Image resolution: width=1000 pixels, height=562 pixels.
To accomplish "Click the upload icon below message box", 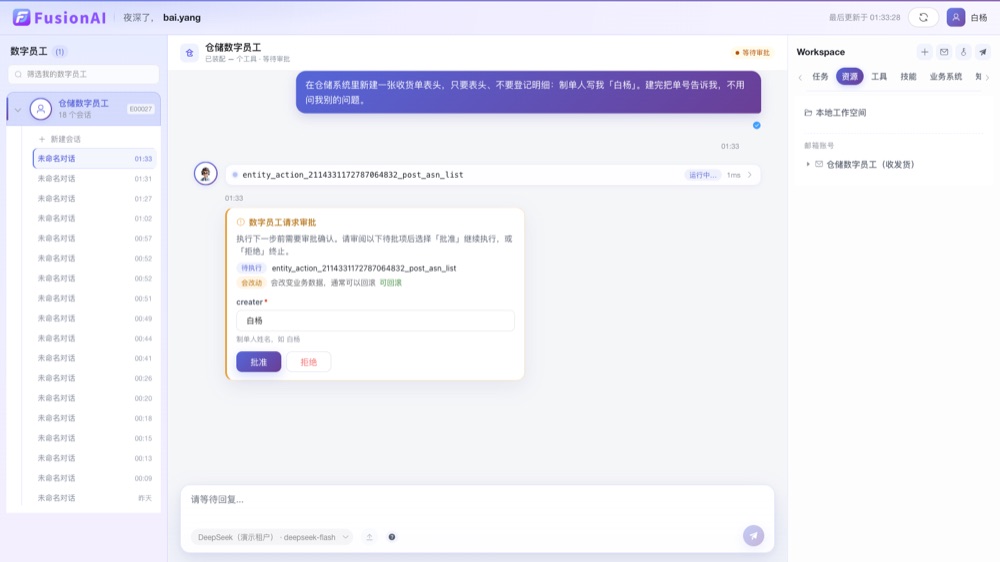I will click(x=369, y=537).
